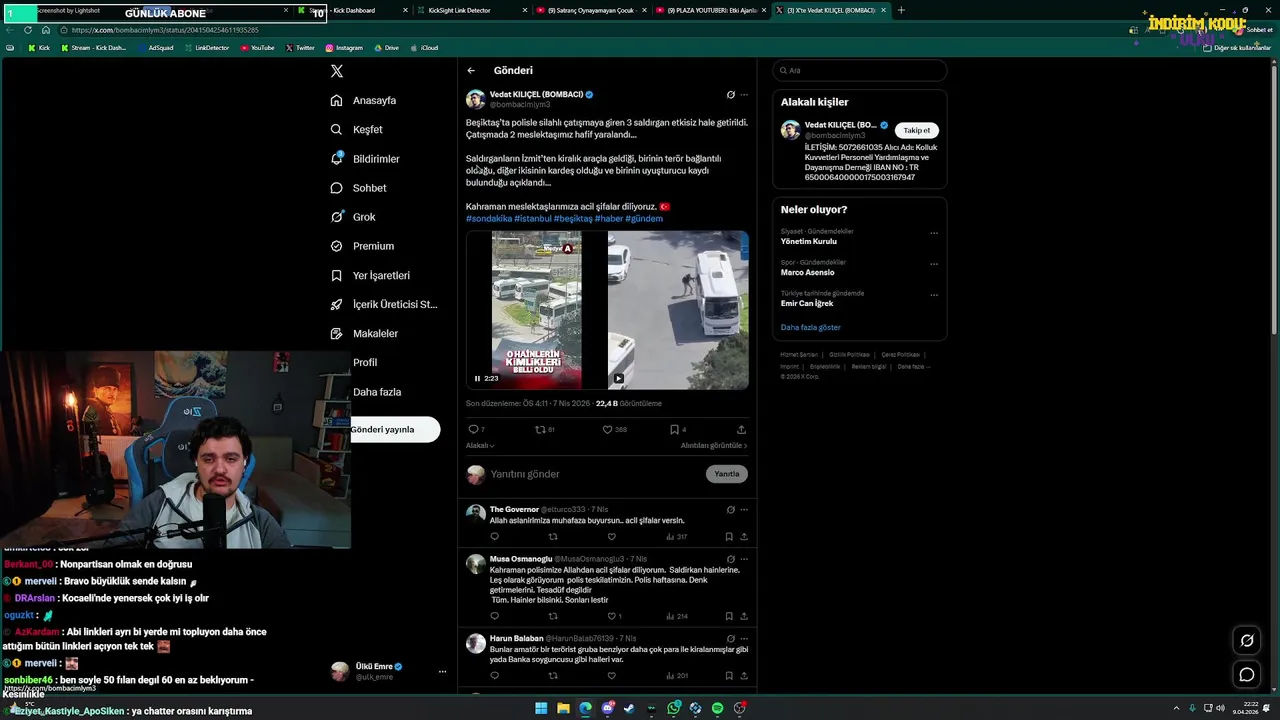Click Takip et follow button
The height and width of the screenshot is (720, 1280).
[917, 131]
